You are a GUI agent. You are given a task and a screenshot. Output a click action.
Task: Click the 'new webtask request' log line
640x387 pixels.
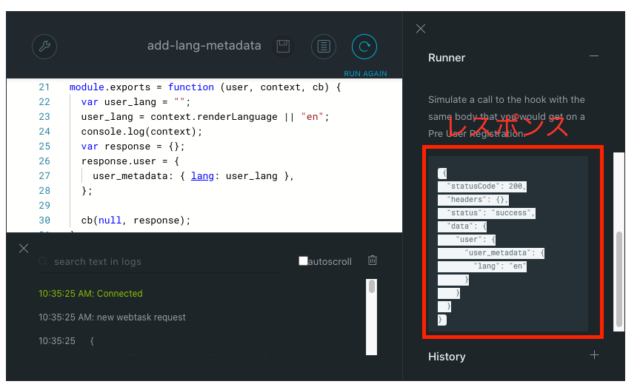tap(112, 317)
